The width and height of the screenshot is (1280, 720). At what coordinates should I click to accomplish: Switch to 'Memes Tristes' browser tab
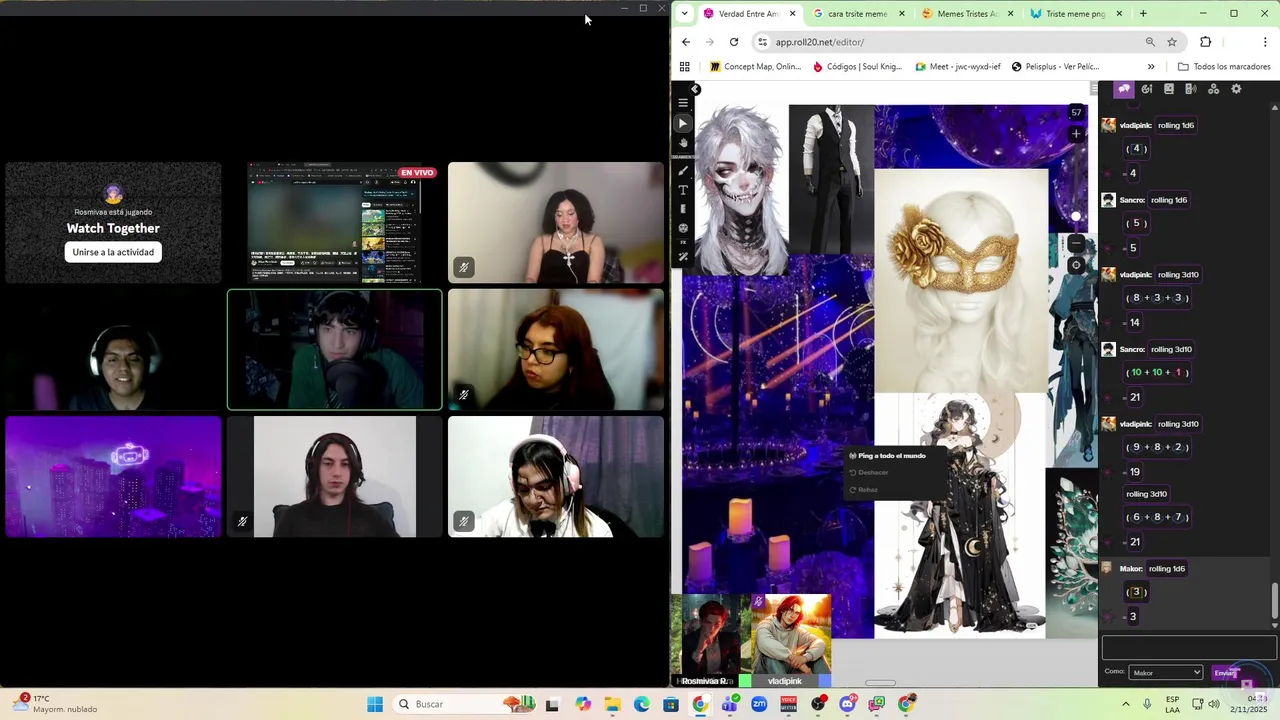point(967,14)
